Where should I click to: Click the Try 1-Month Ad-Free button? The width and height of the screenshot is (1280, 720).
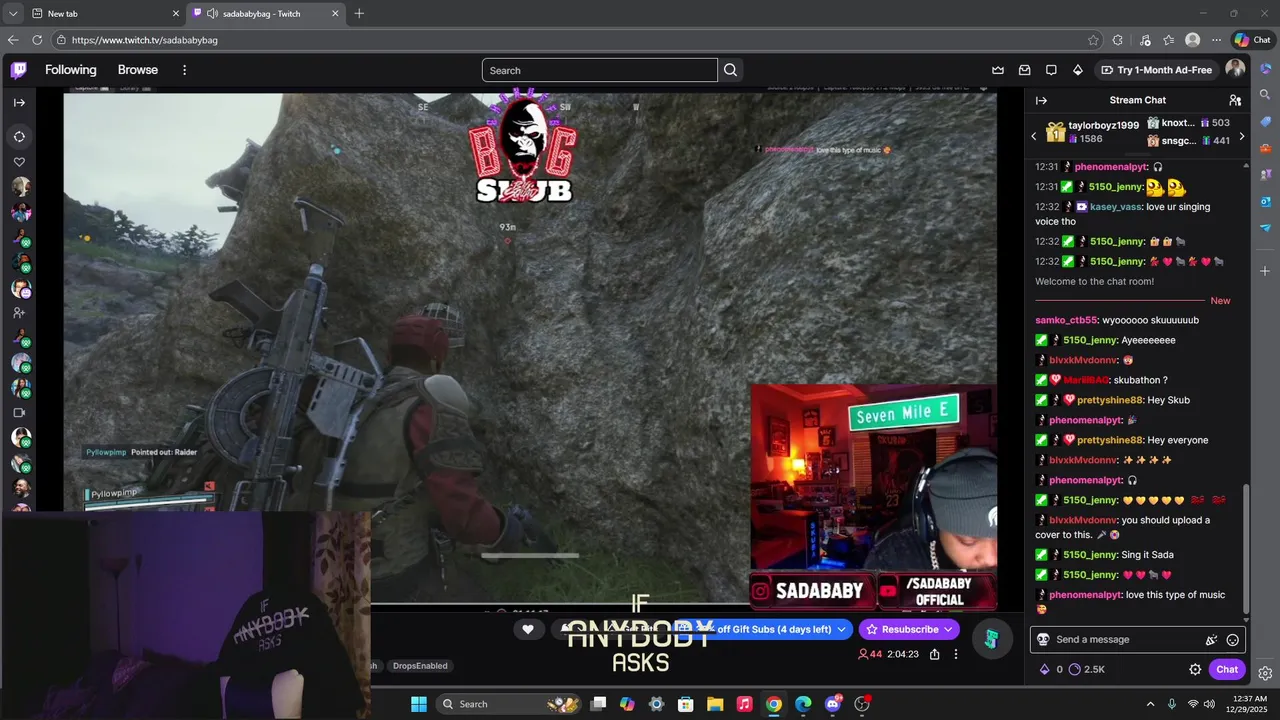(x=1156, y=70)
